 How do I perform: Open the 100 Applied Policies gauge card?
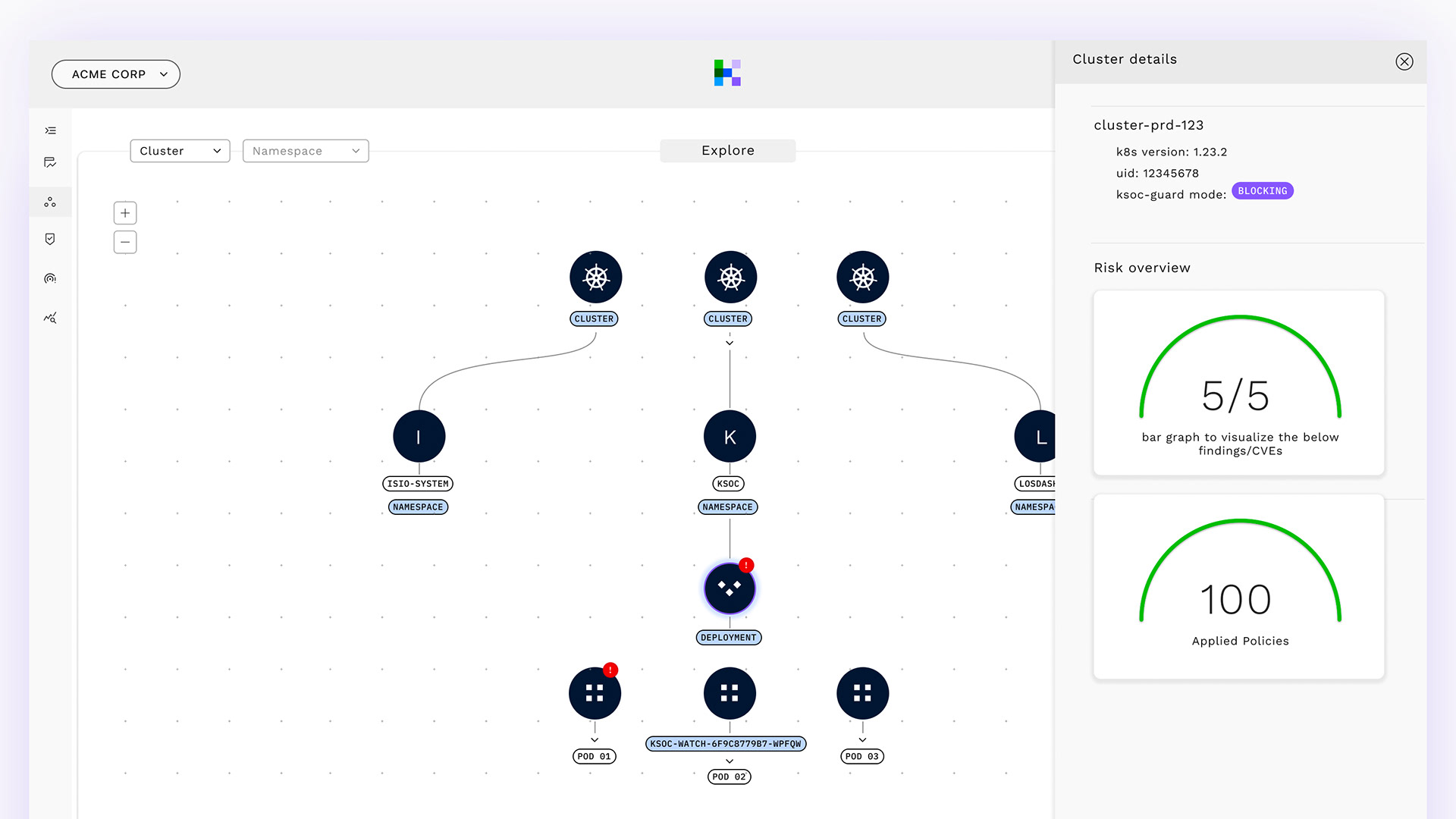(1239, 587)
